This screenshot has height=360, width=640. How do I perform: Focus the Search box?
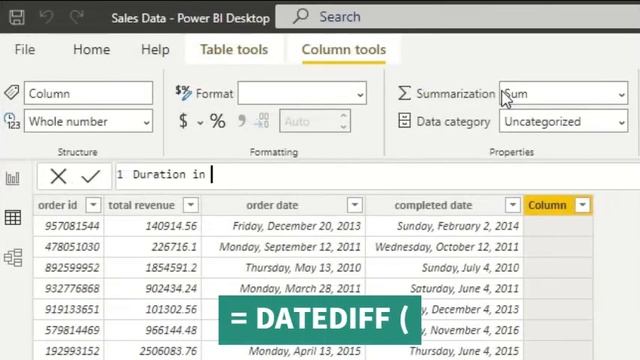click(458, 17)
